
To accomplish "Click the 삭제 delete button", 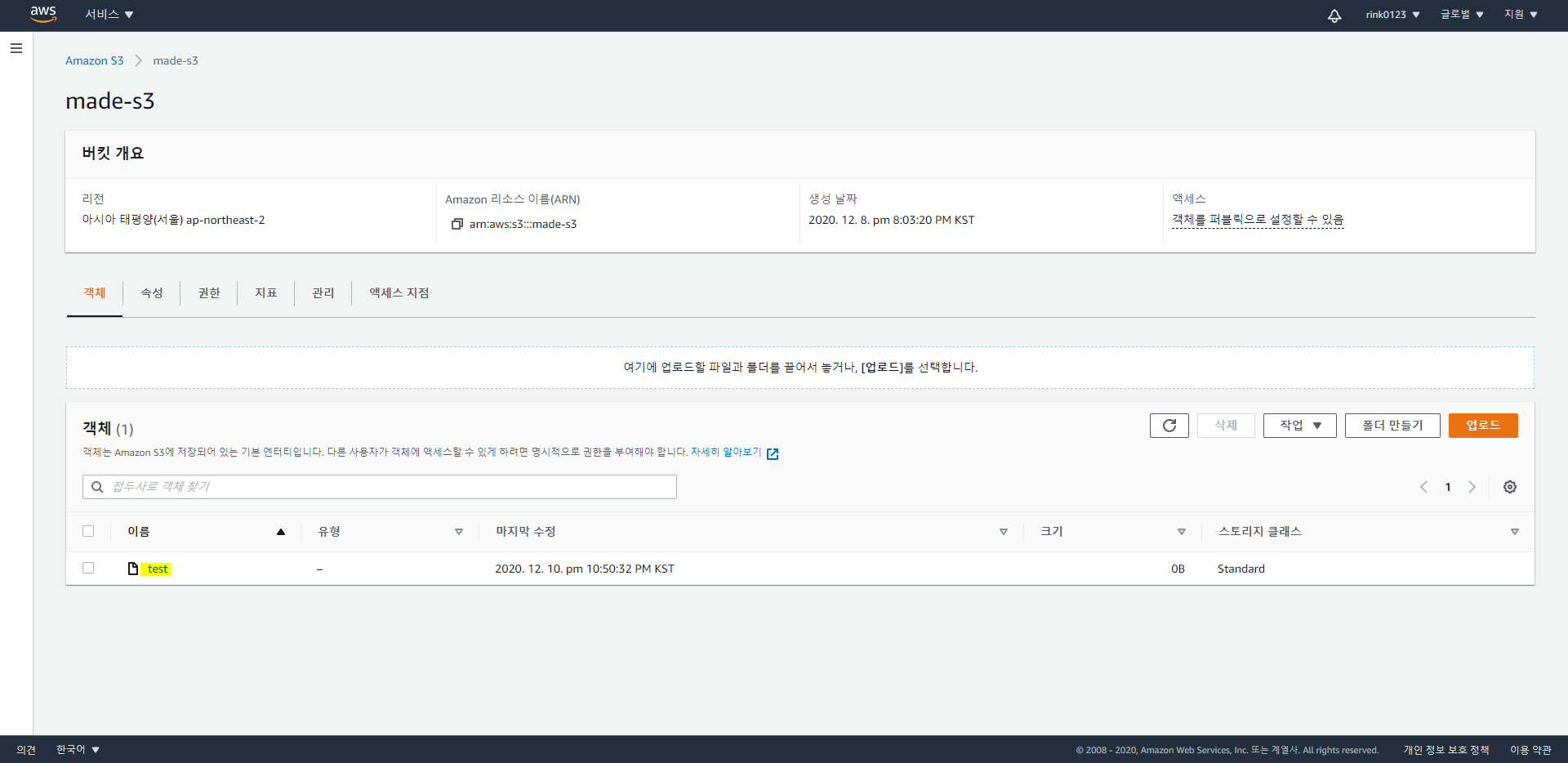I will pos(1226,426).
